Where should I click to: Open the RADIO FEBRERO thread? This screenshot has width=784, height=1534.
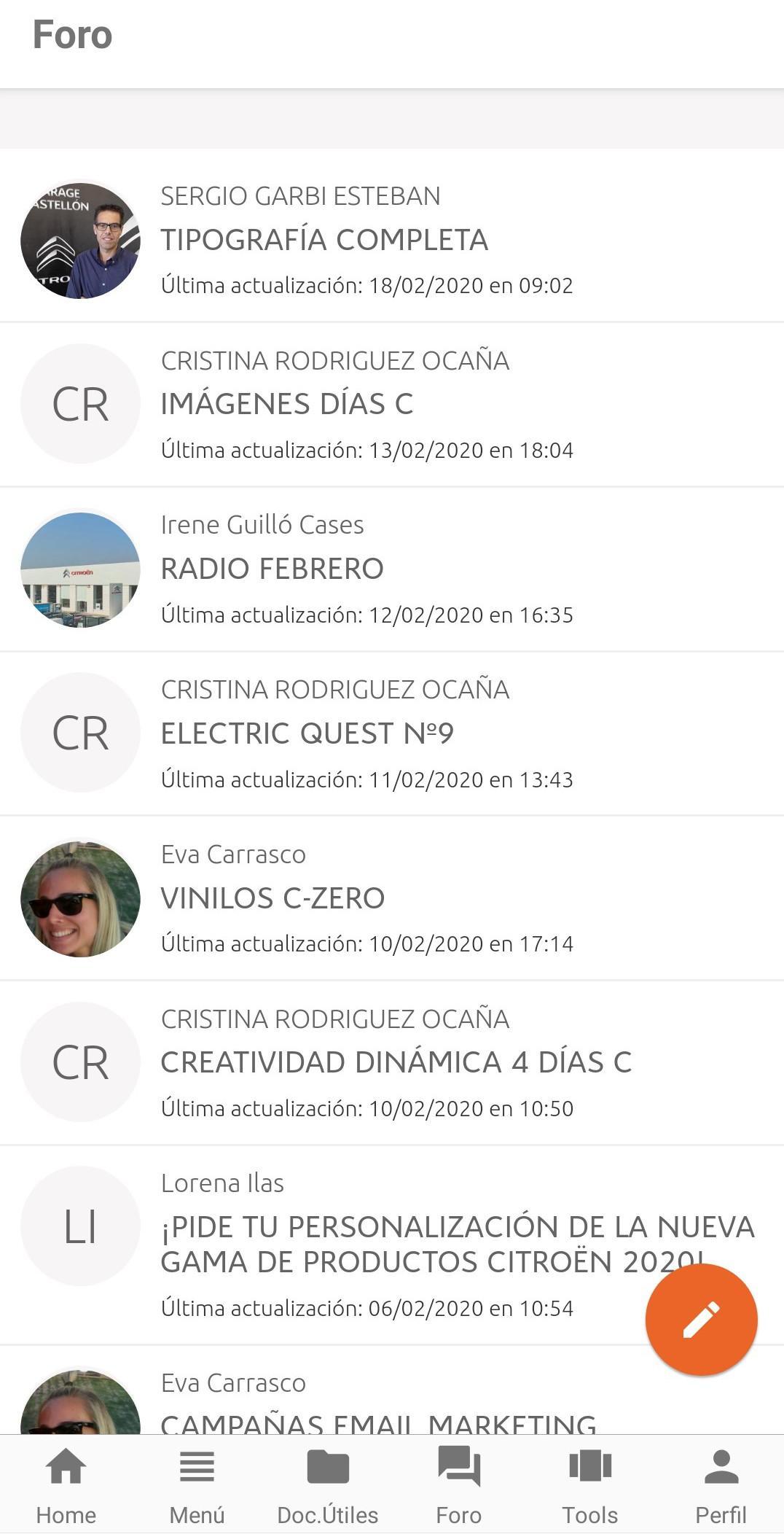pyautogui.click(x=392, y=569)
